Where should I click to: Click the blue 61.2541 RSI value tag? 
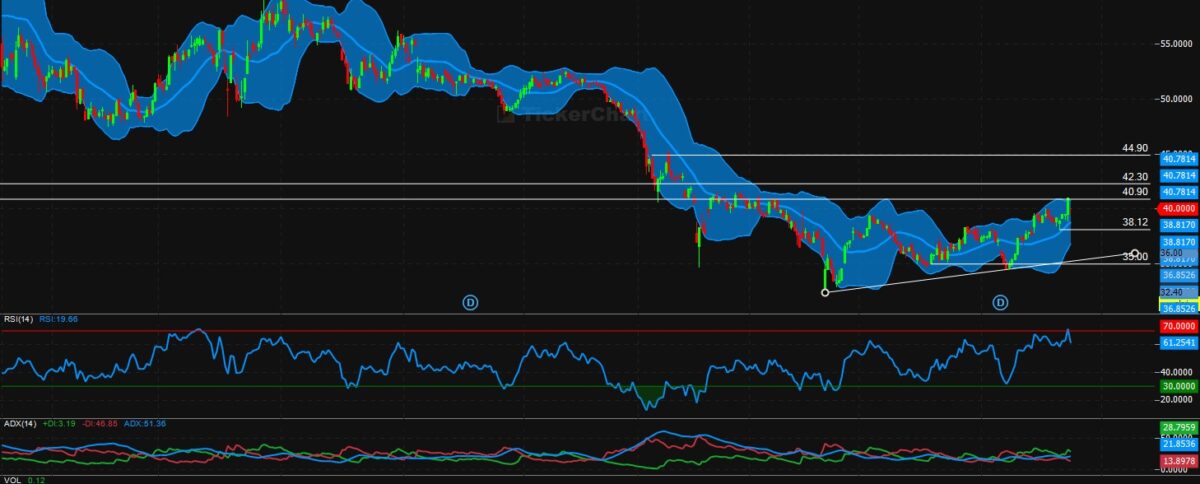point(1178,343)
